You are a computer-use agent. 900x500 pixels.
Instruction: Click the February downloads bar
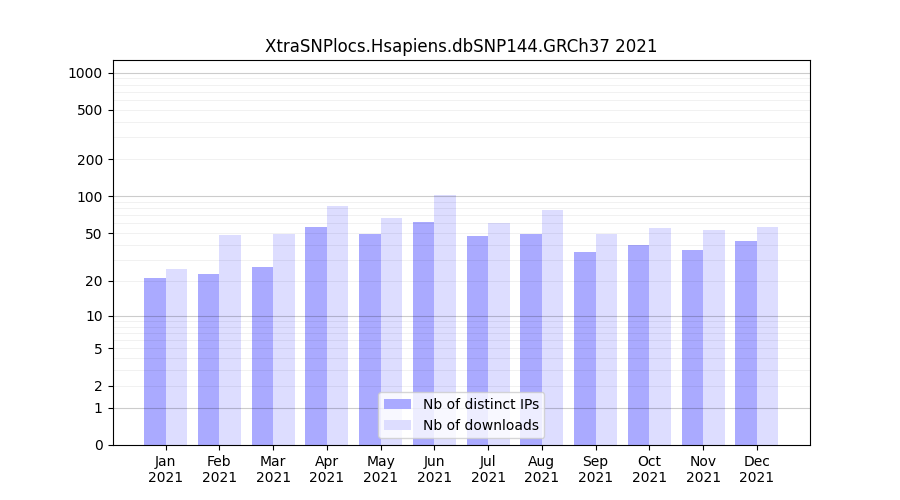click(230, 340)
